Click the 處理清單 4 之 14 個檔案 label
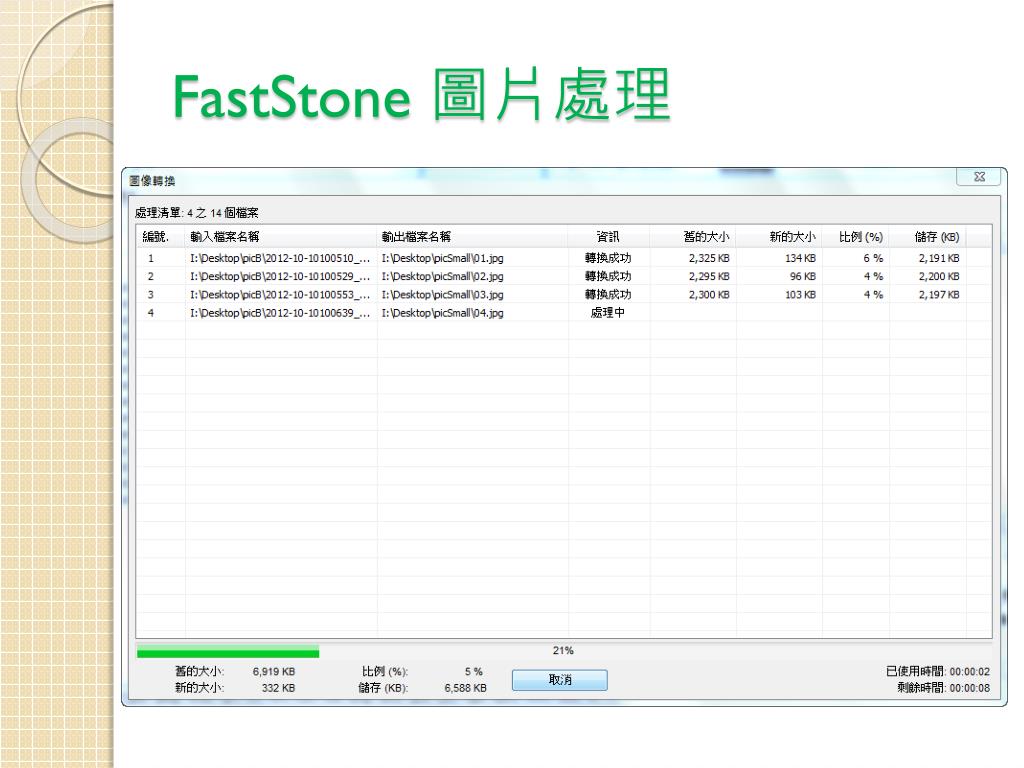This screenshot has height=768, width=1024. coord(197,213)
